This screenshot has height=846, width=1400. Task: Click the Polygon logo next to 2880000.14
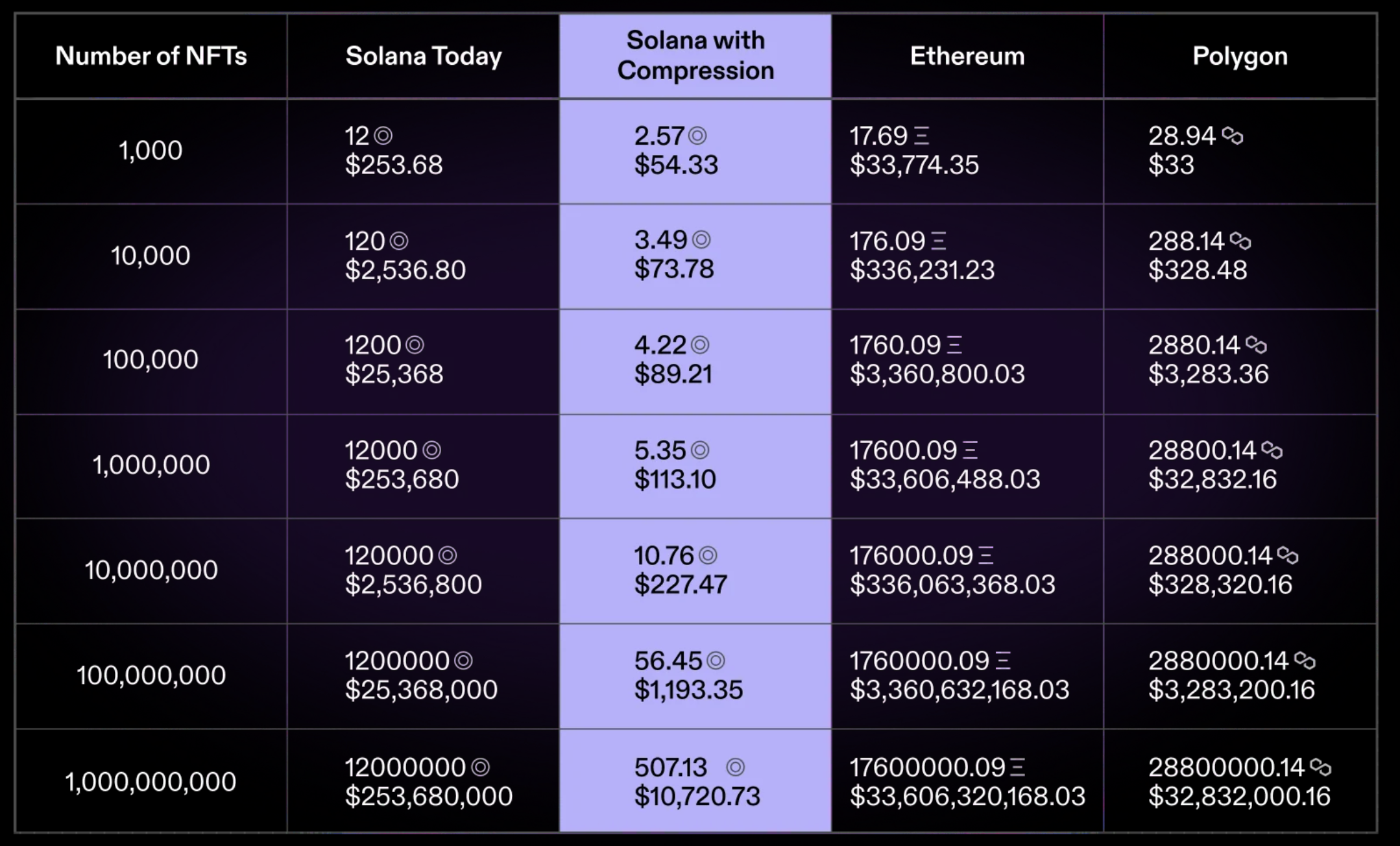point(1304,660)
